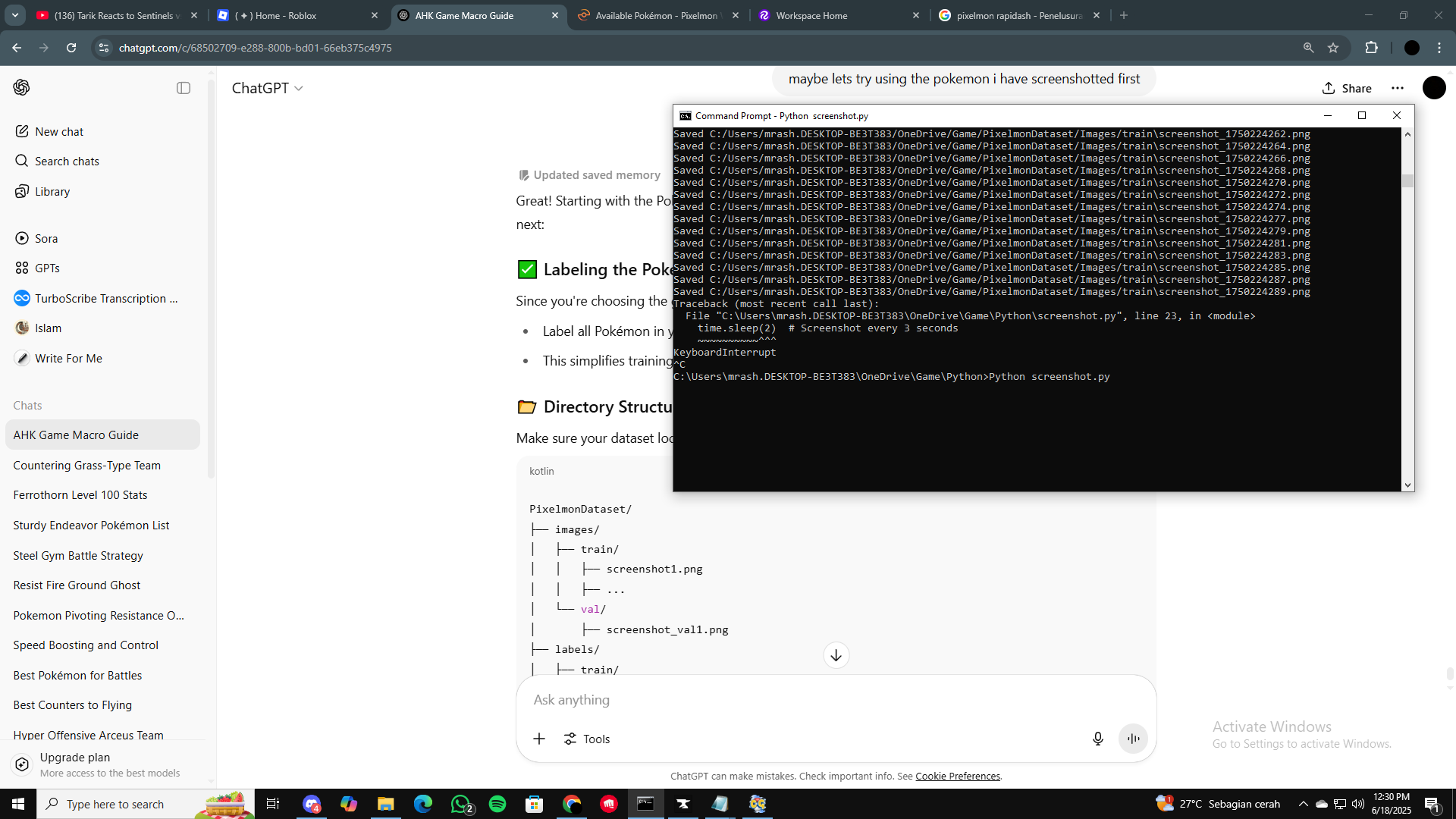Switch to the pixelmon rapidash Google tab
This screenshot has height=819, width=1456.
(1018, 15)
